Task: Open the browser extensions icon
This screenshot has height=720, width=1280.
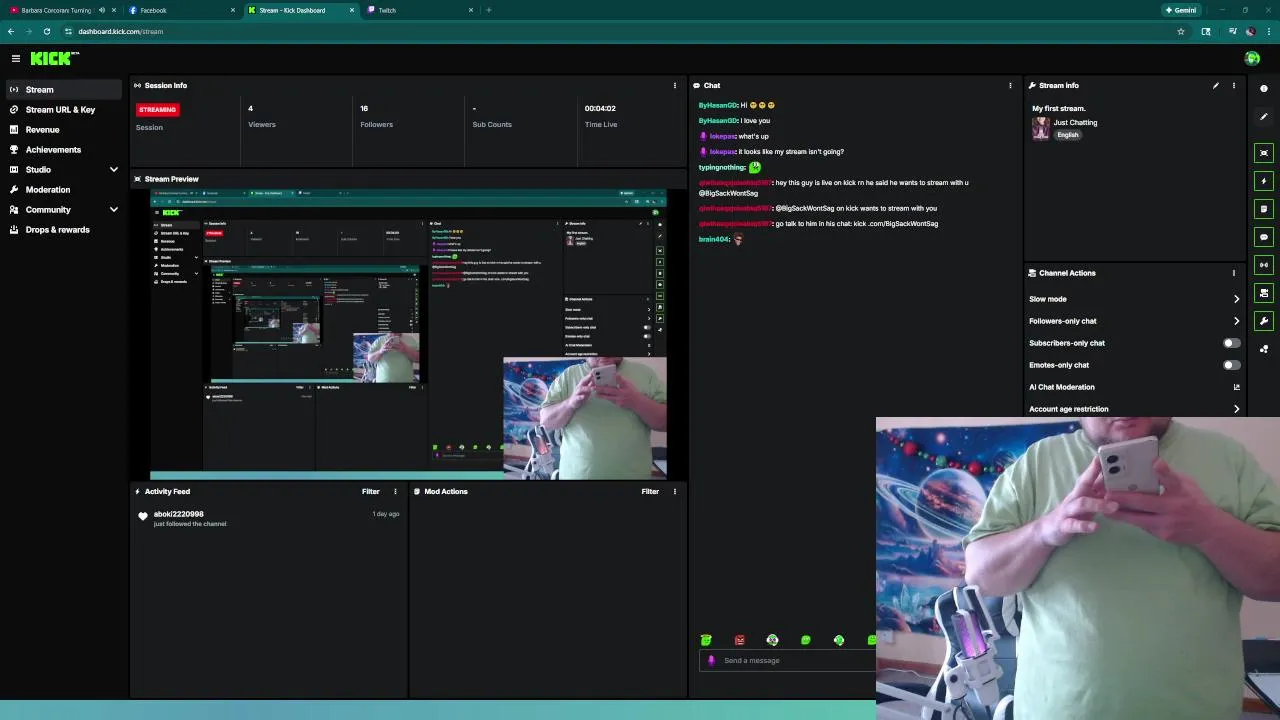Action: tap(1206, 31)
